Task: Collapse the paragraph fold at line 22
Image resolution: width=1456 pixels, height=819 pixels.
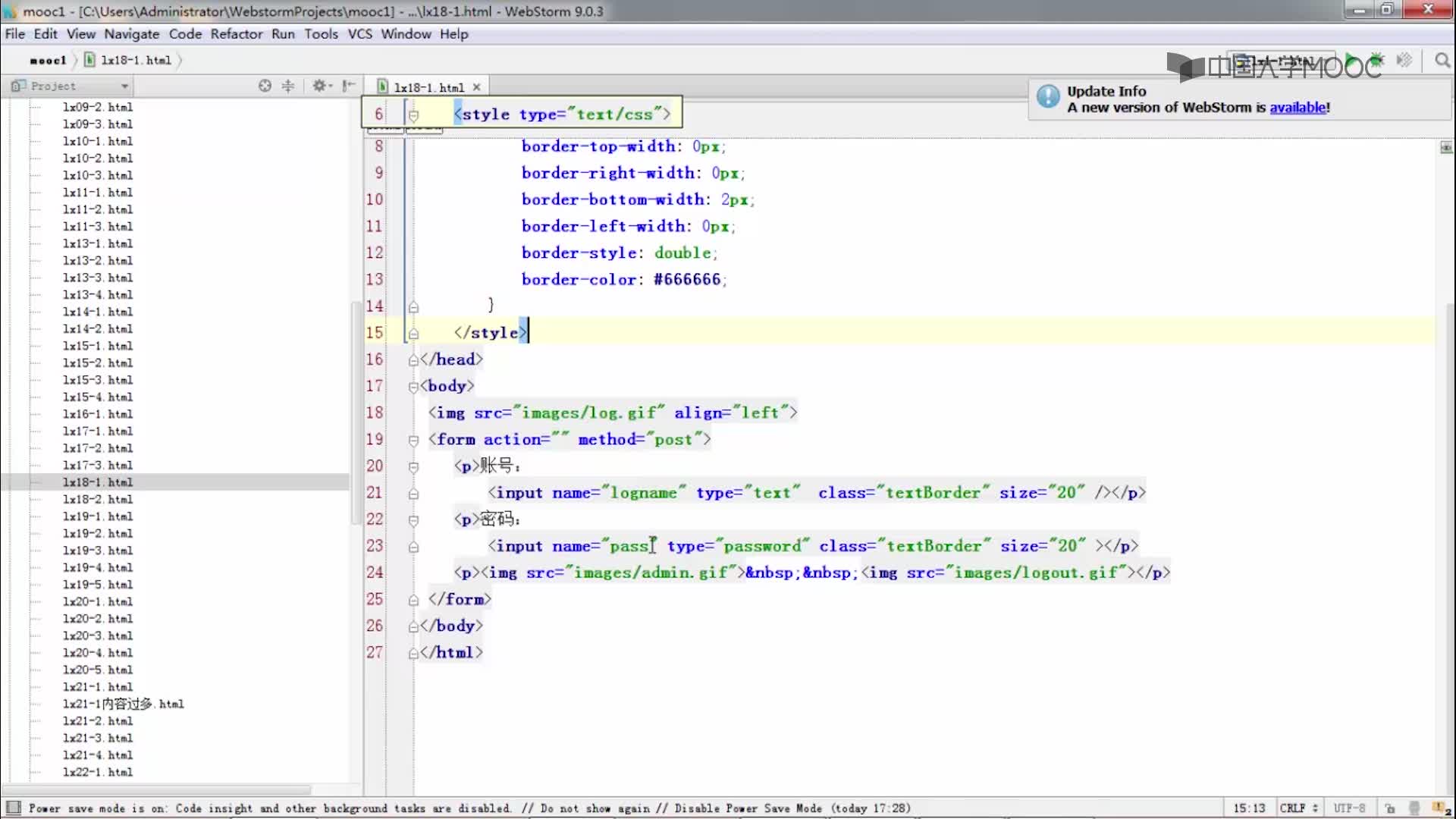Action: click(413, 520)
